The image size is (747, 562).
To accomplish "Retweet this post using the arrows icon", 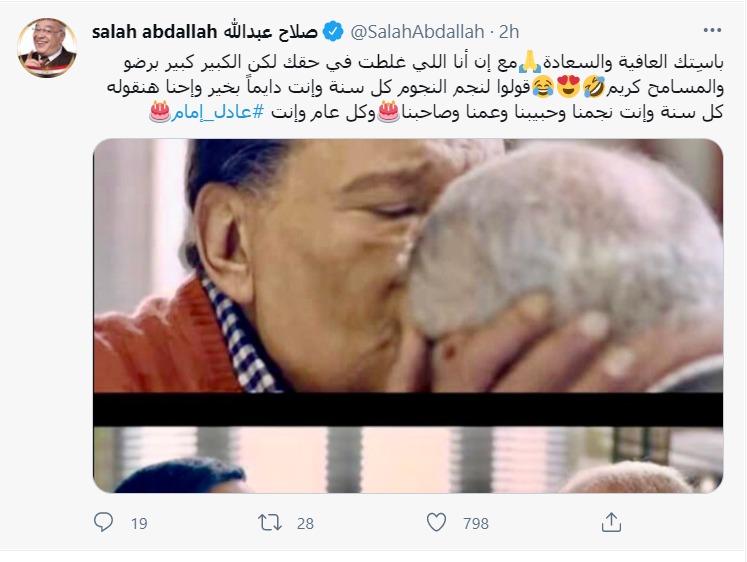I will click(x=270, y=522).
